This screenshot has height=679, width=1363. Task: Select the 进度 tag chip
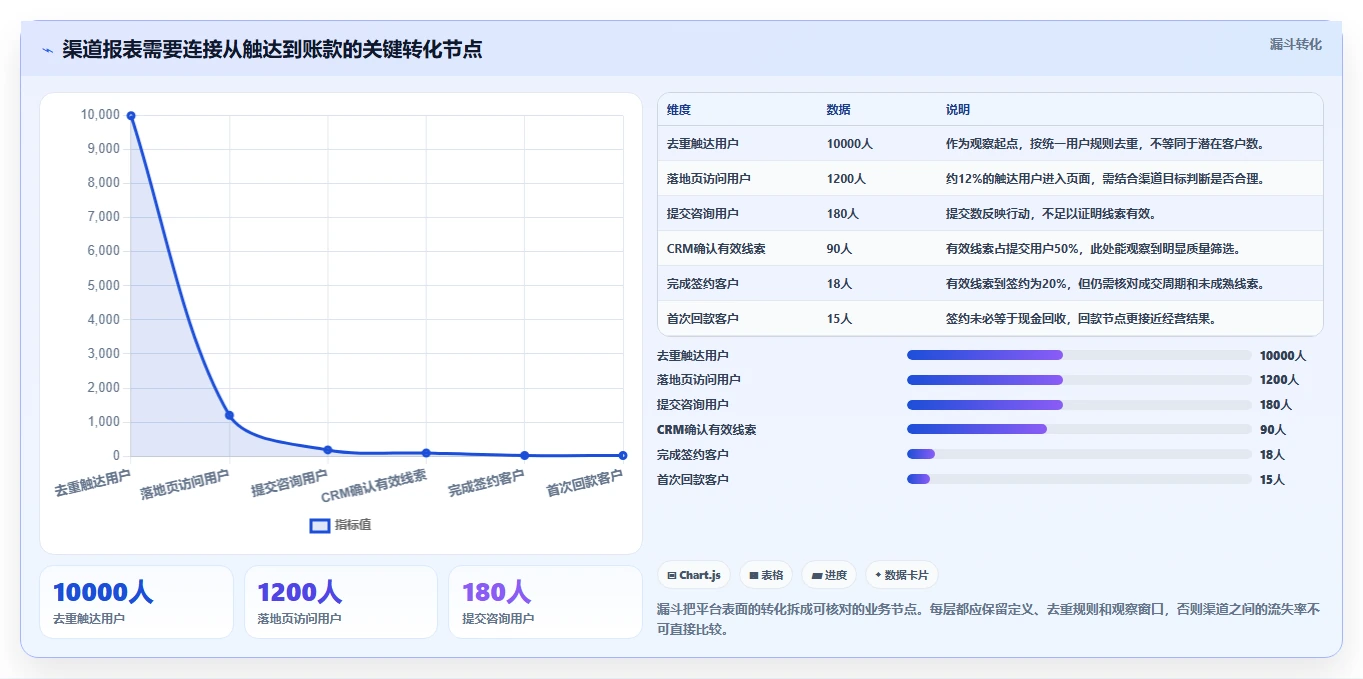coord(829,575)
